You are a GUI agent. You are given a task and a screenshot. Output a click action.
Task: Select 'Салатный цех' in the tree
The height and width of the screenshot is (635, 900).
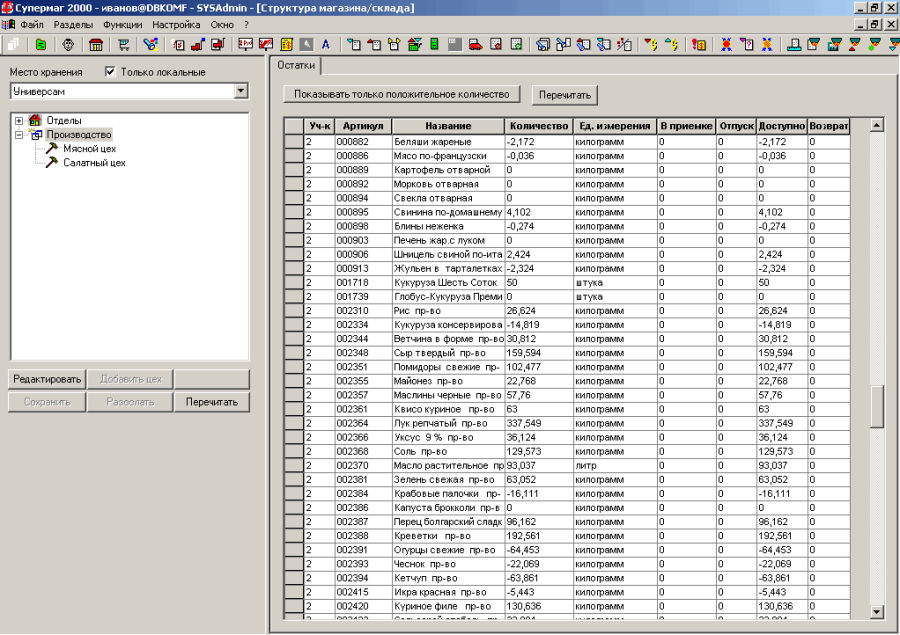tap(94, 163)
